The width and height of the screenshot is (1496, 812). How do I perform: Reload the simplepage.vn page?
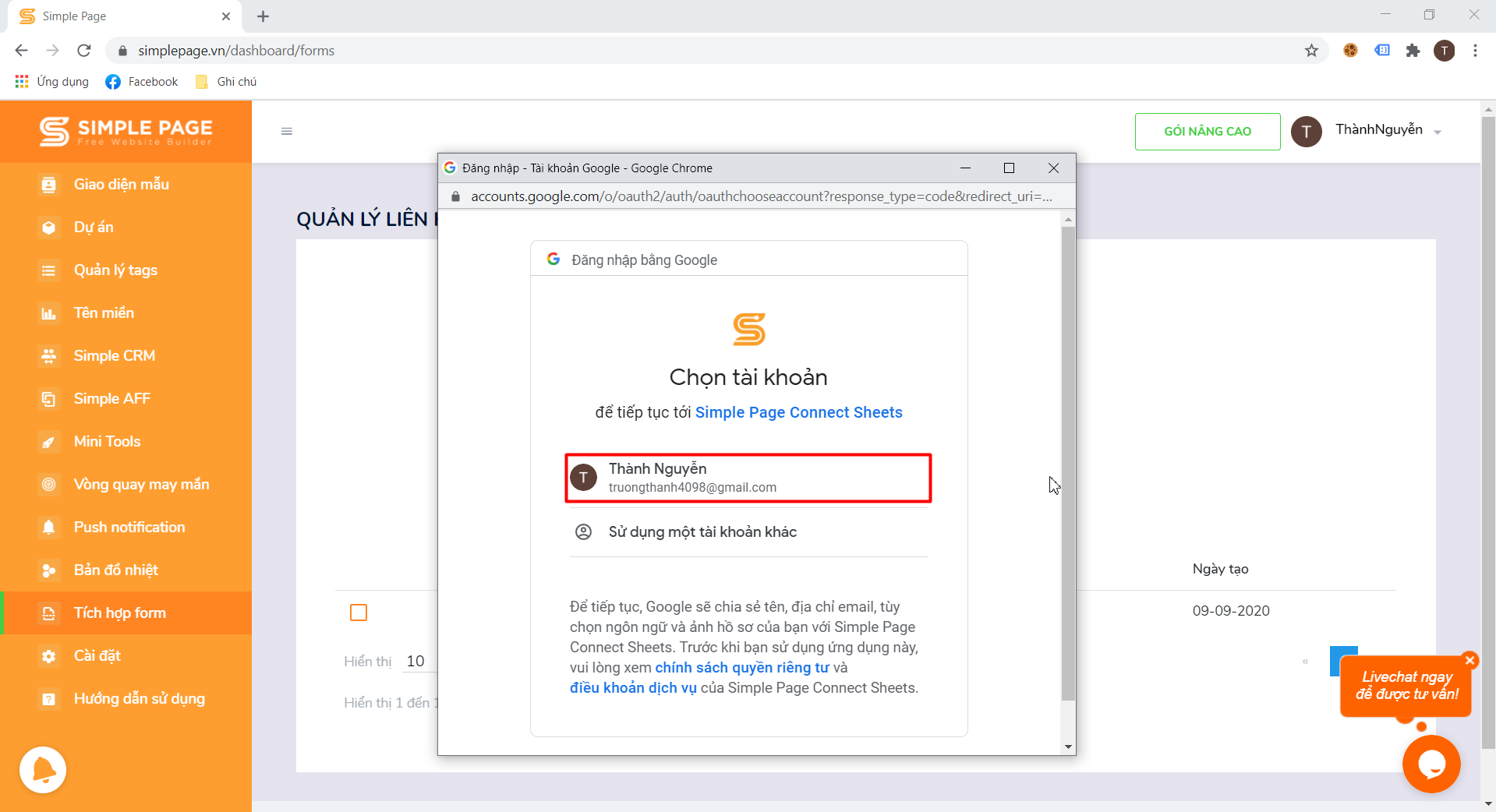84,51
